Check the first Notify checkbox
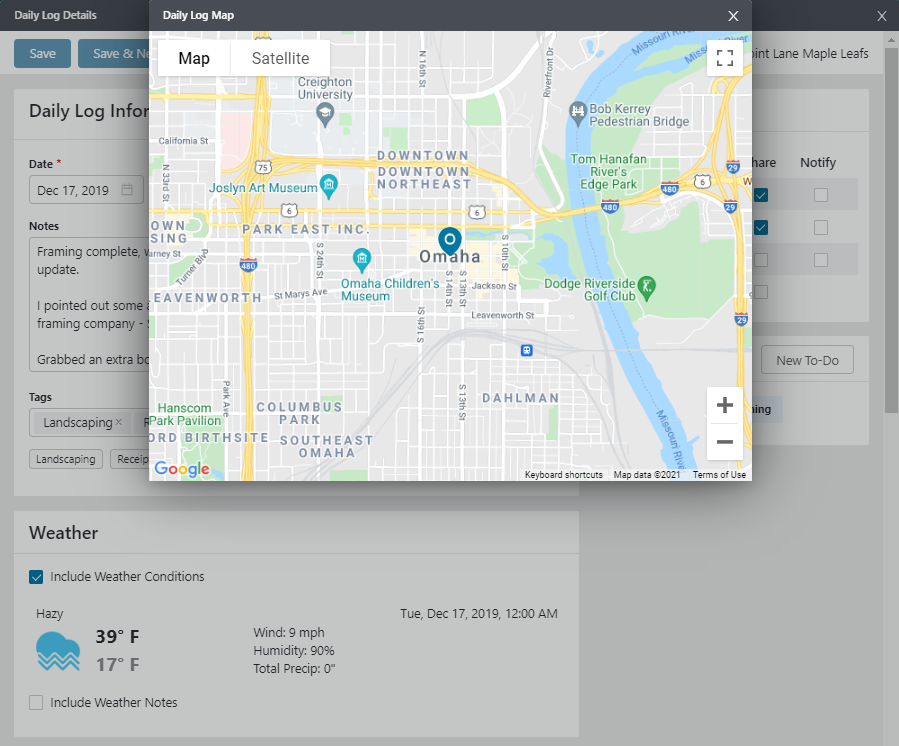899x746 pixels. (820, 195)
